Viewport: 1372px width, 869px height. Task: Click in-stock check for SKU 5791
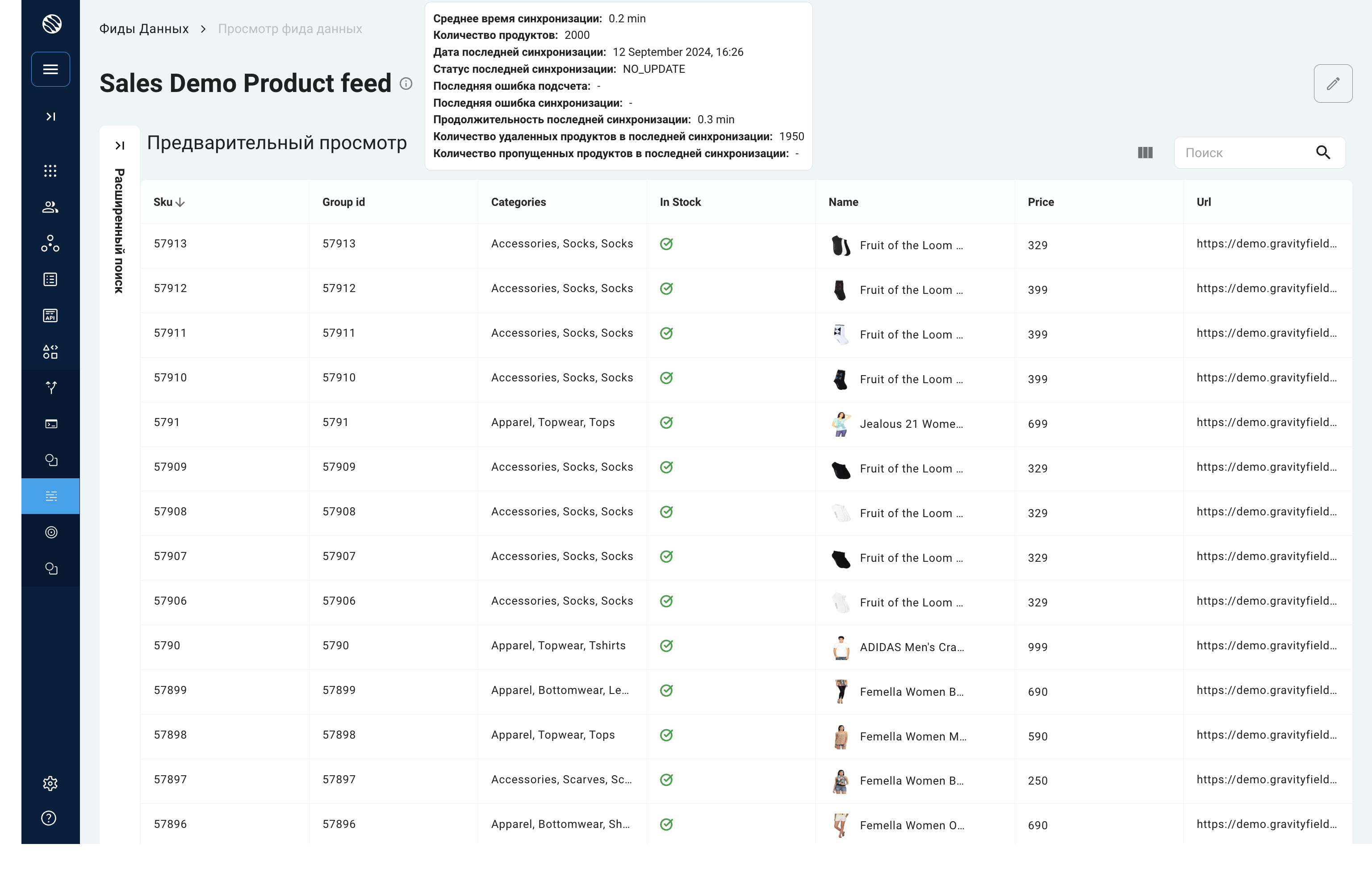(x=666, y=423)
